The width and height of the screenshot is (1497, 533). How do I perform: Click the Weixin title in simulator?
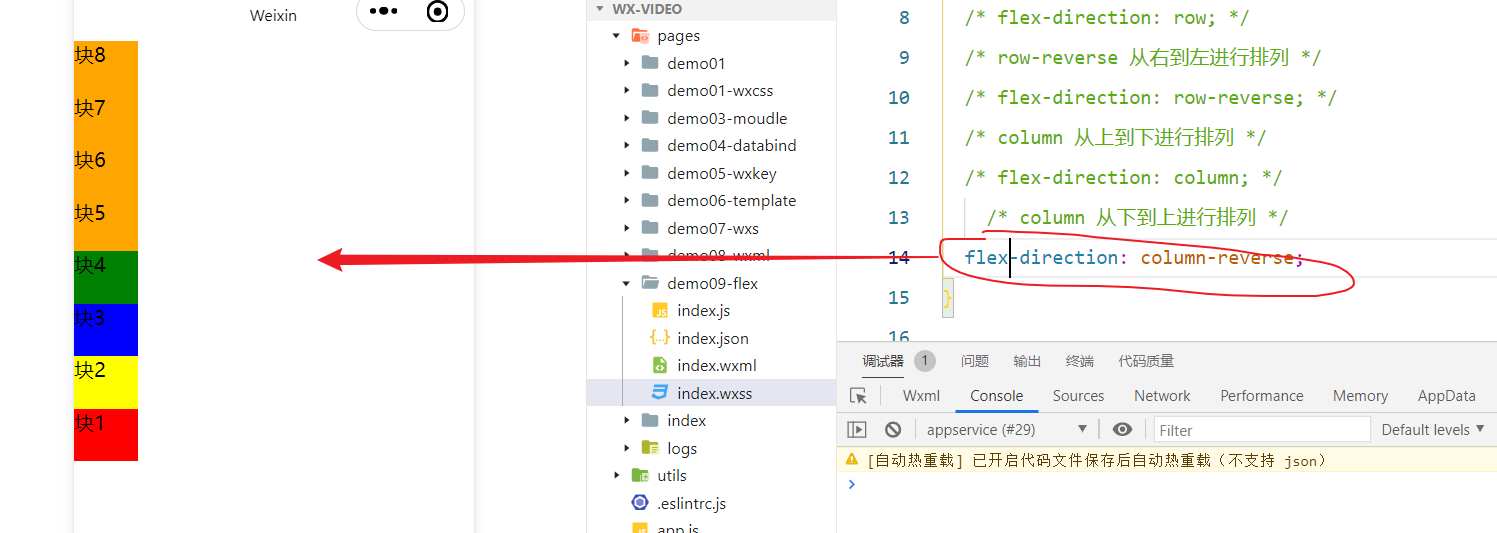click(273, 15)
